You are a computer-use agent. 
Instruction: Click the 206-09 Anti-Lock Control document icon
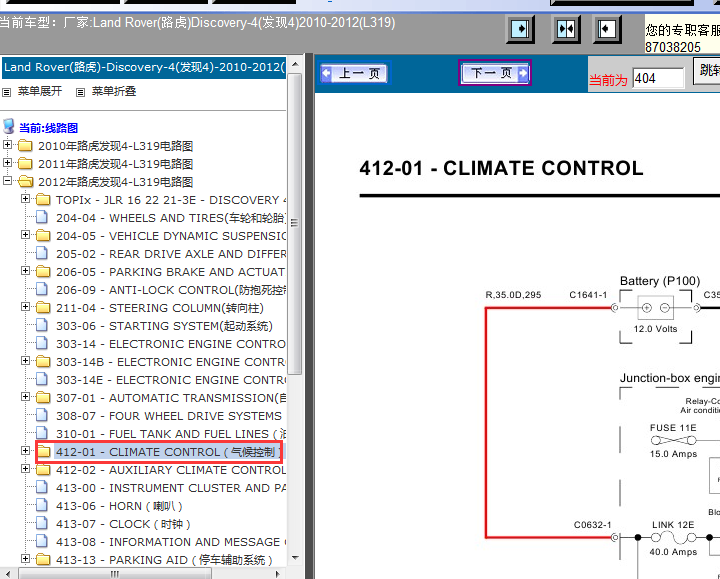42,289
